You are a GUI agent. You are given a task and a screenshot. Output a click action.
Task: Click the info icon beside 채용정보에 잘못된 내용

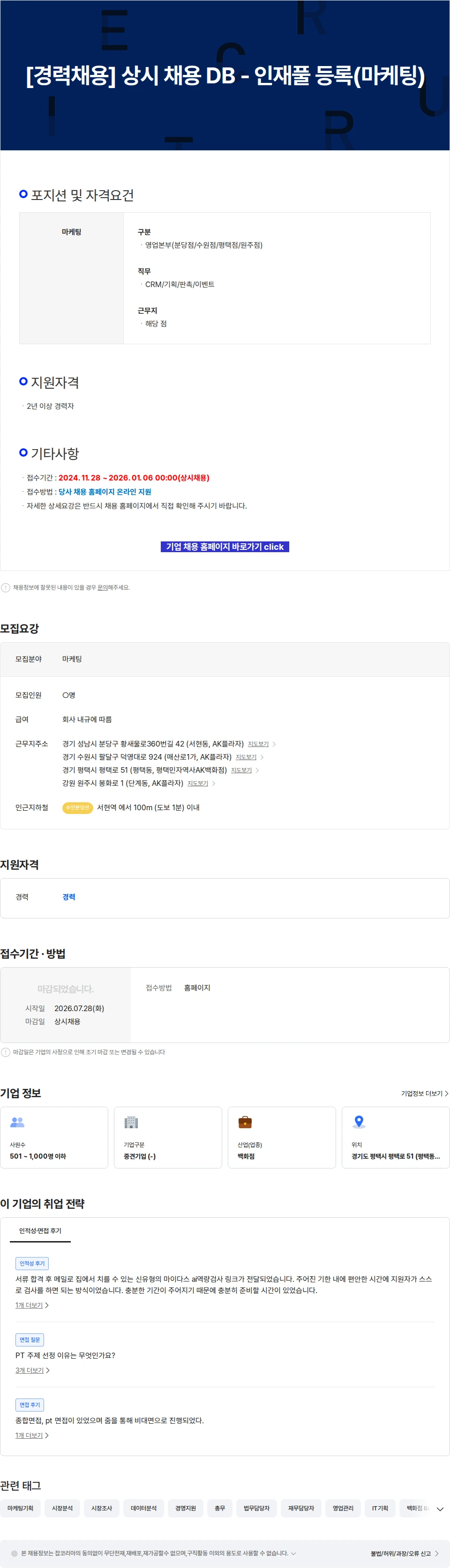(6, 587)
